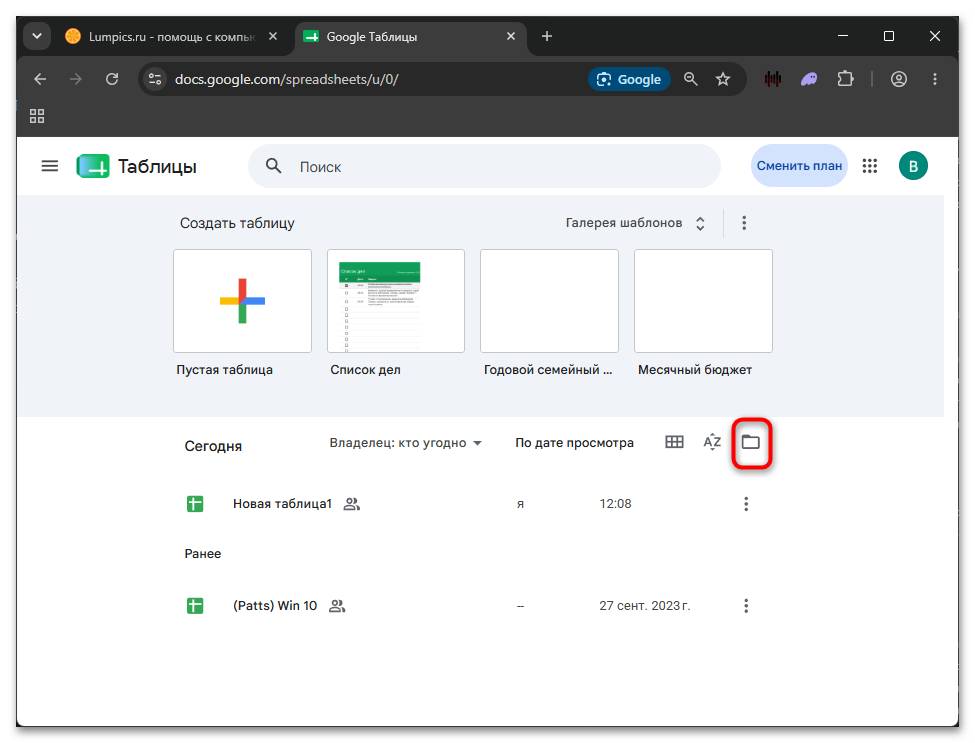Viewport: 975px width, 743px height.
Task: Open more options for Новая таблица1
Action: click(x=746, y=504)
